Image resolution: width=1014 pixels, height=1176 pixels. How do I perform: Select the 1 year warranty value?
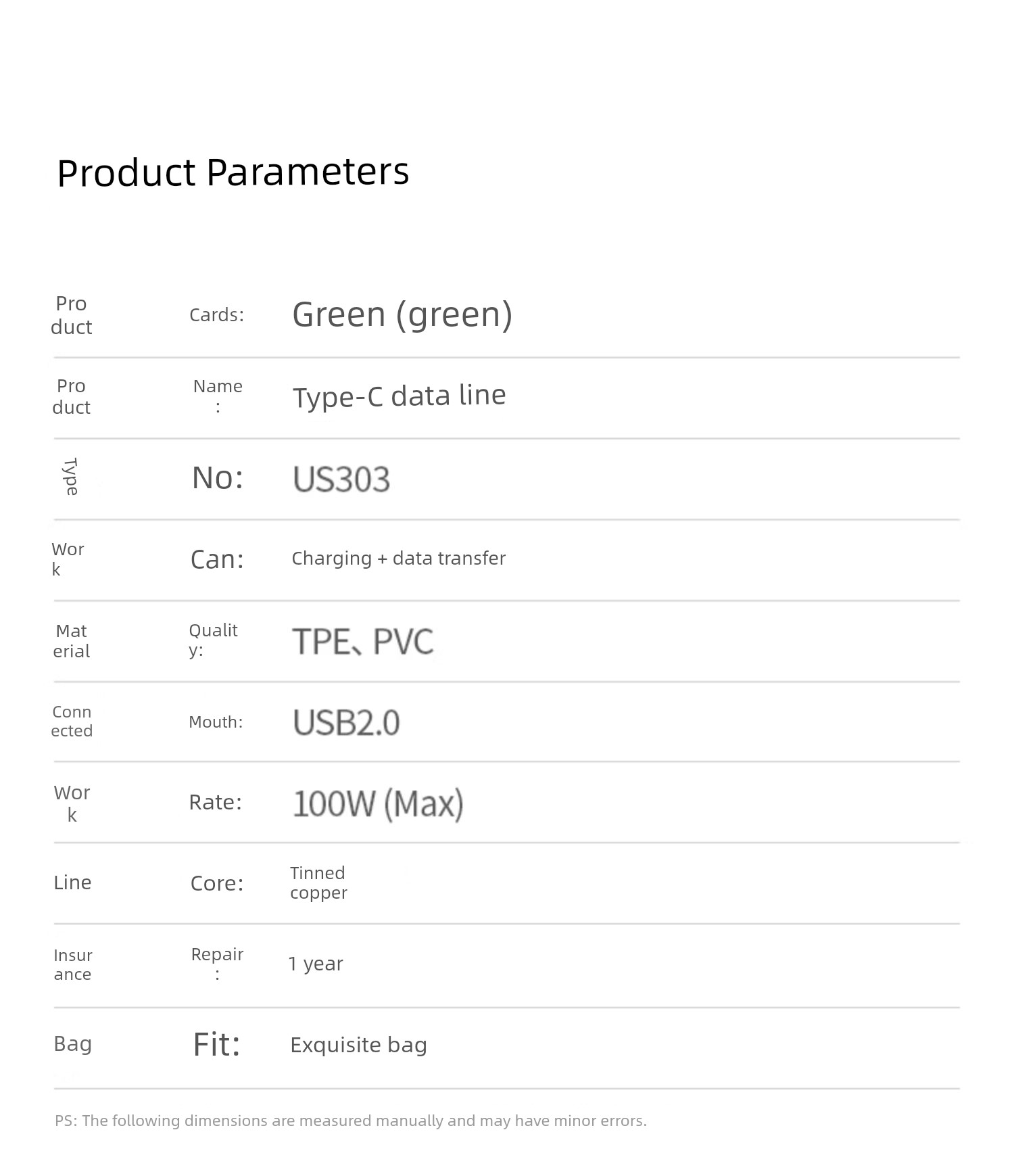tap(316, 964)
